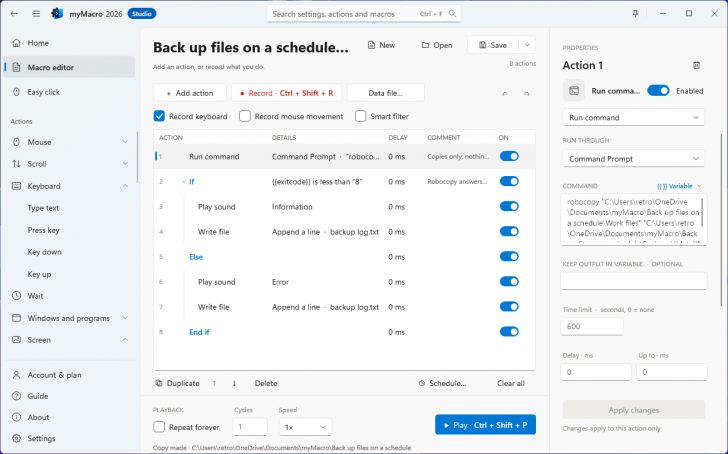Enable Record mouse movement checkbox

[245, 116]
